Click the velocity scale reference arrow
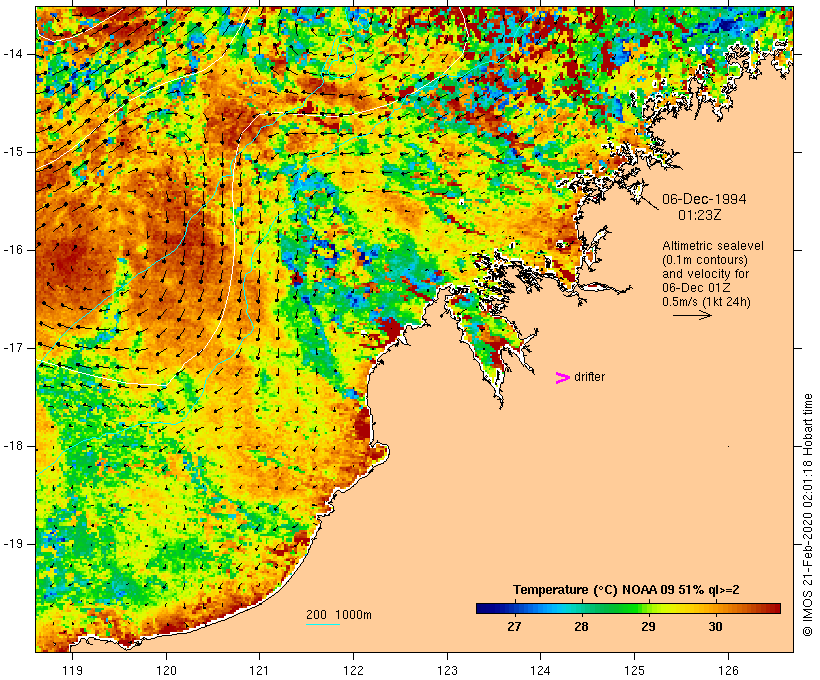Screen dimensions: 820x680 click(692, 314)
